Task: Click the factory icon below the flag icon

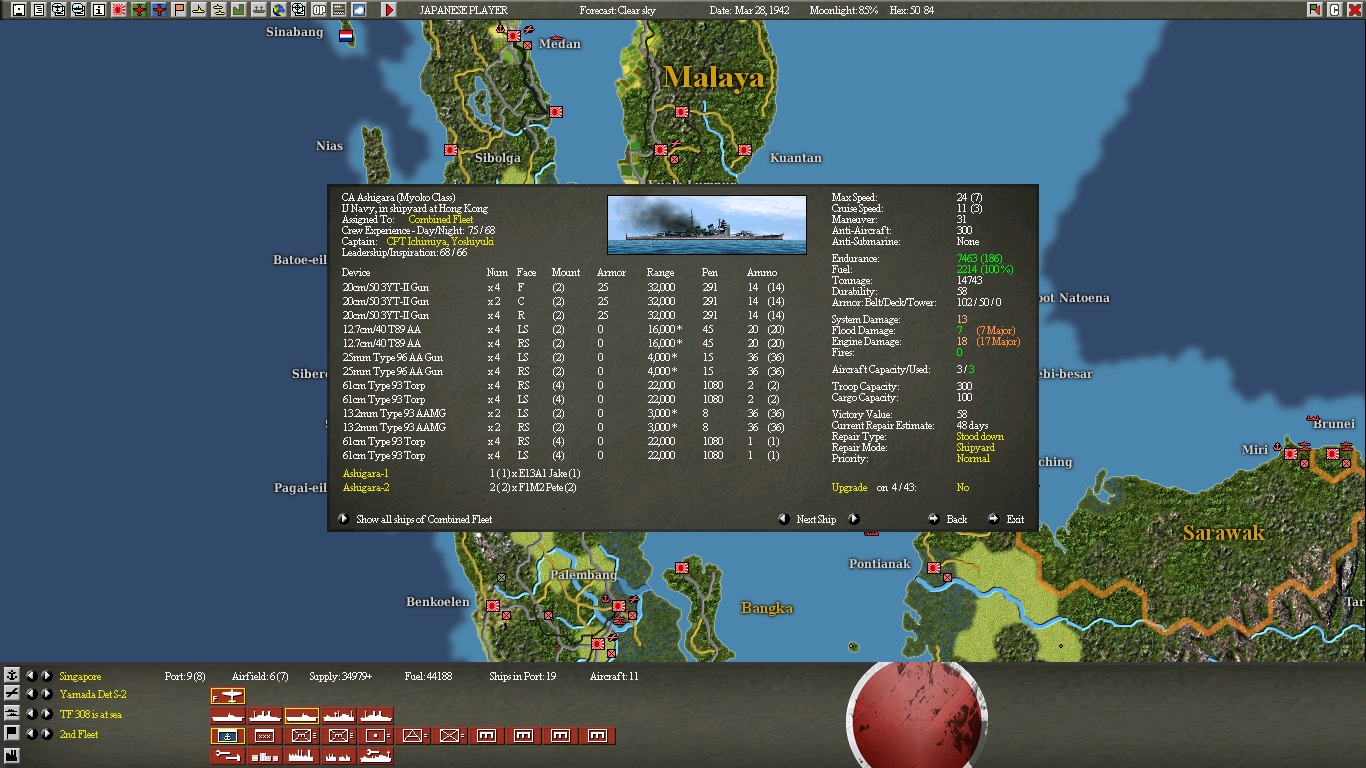Action: [12, 755]
